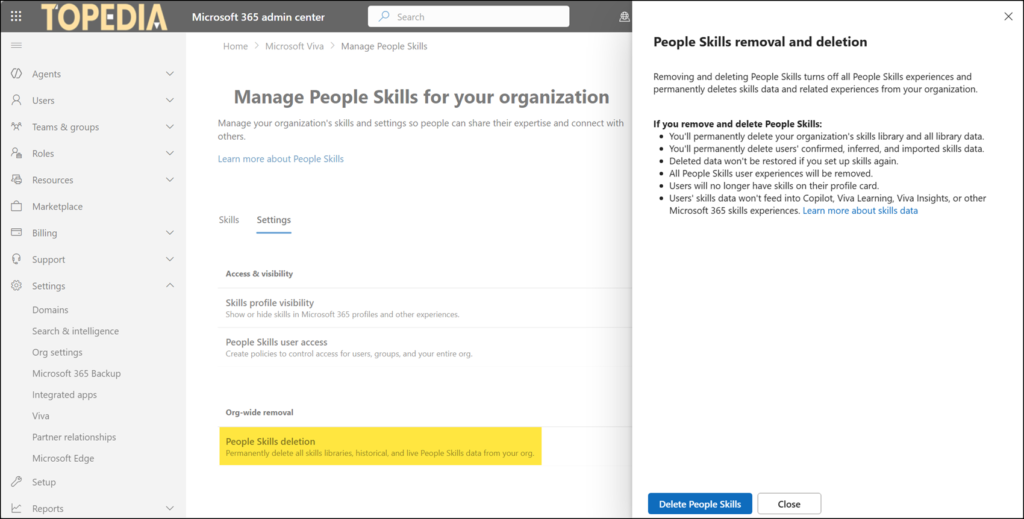Expand the Roles chevron

coord(170,153)
